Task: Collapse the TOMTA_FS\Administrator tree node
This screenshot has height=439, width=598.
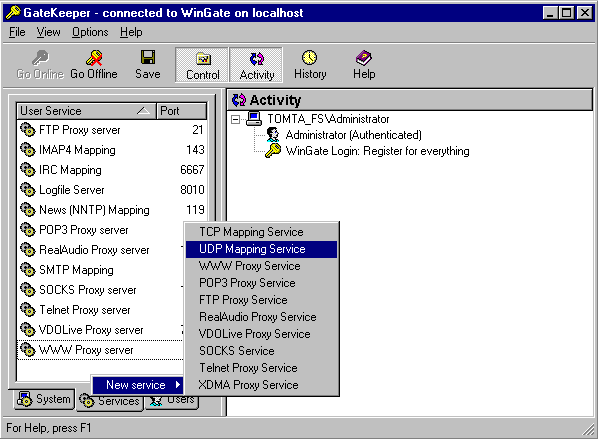Action: (x=236, y=119)
